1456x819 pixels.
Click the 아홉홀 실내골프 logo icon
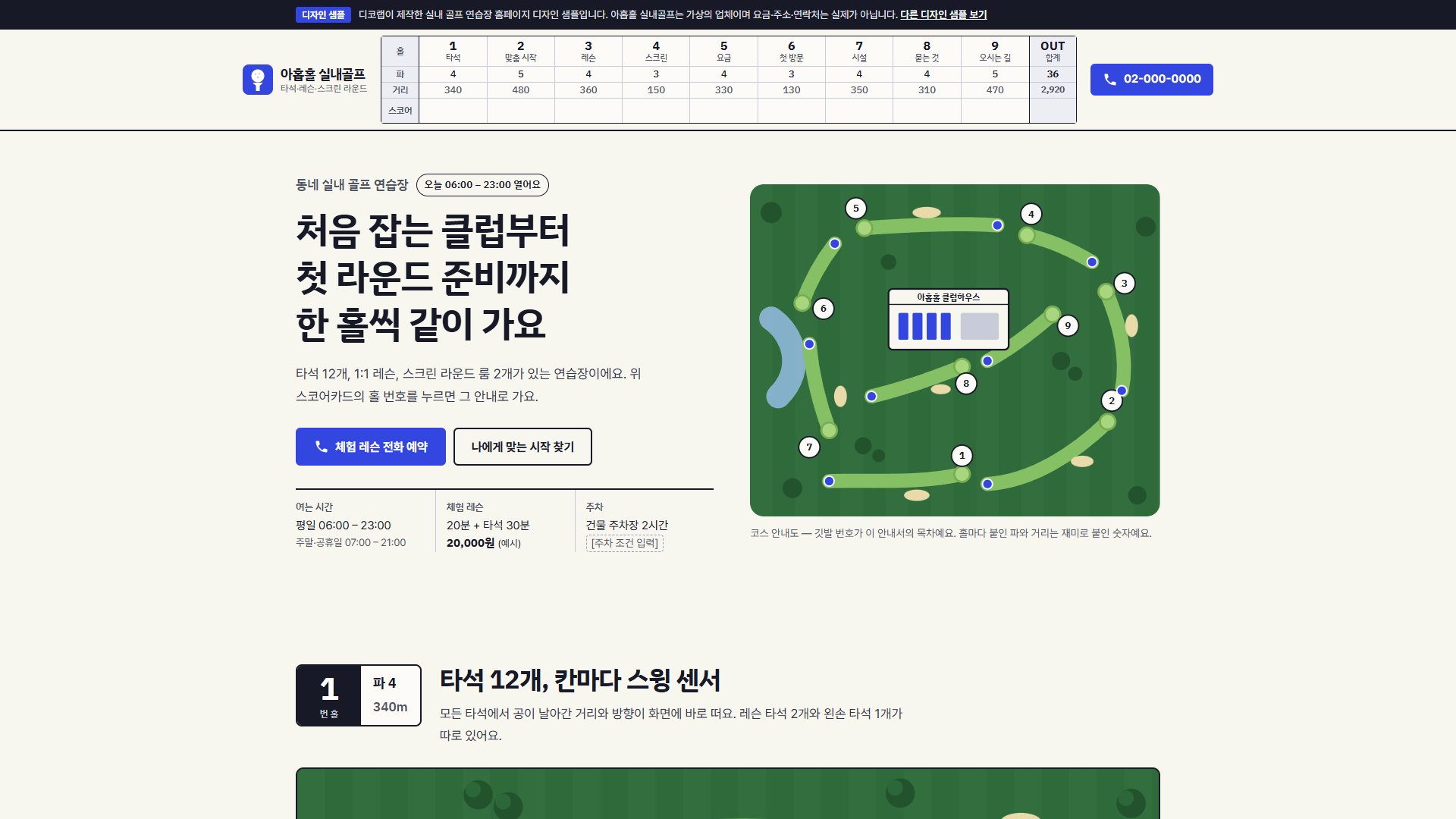[258, 80]
